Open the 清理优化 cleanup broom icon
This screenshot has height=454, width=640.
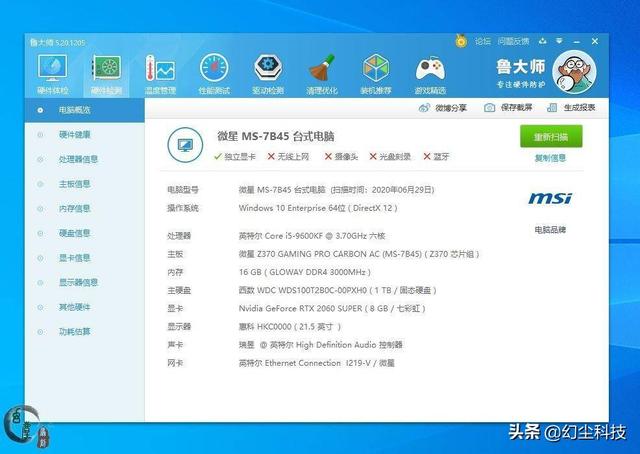pyautogui.click(x=322, y=74)
